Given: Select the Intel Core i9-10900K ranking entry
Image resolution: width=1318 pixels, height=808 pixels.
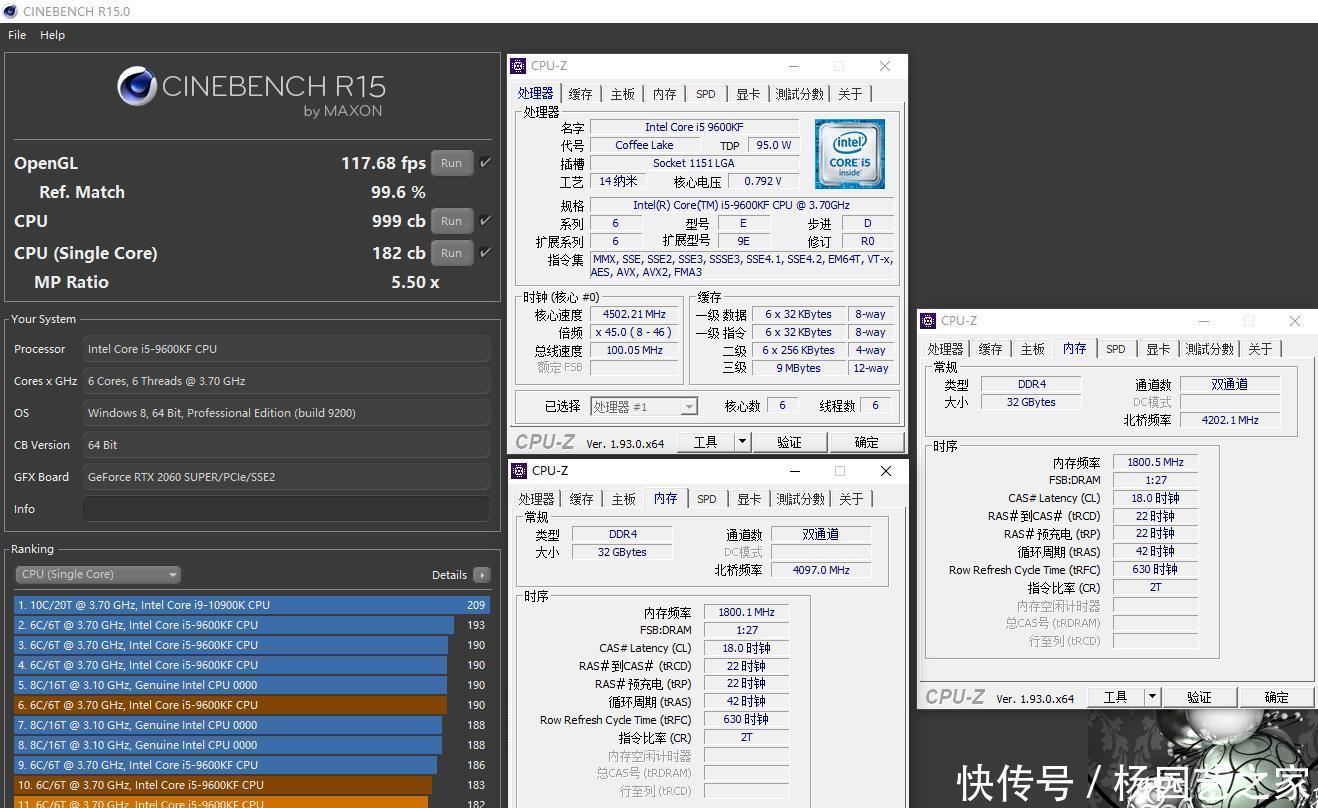Looking at the screenshot, I should coord(252,605).
